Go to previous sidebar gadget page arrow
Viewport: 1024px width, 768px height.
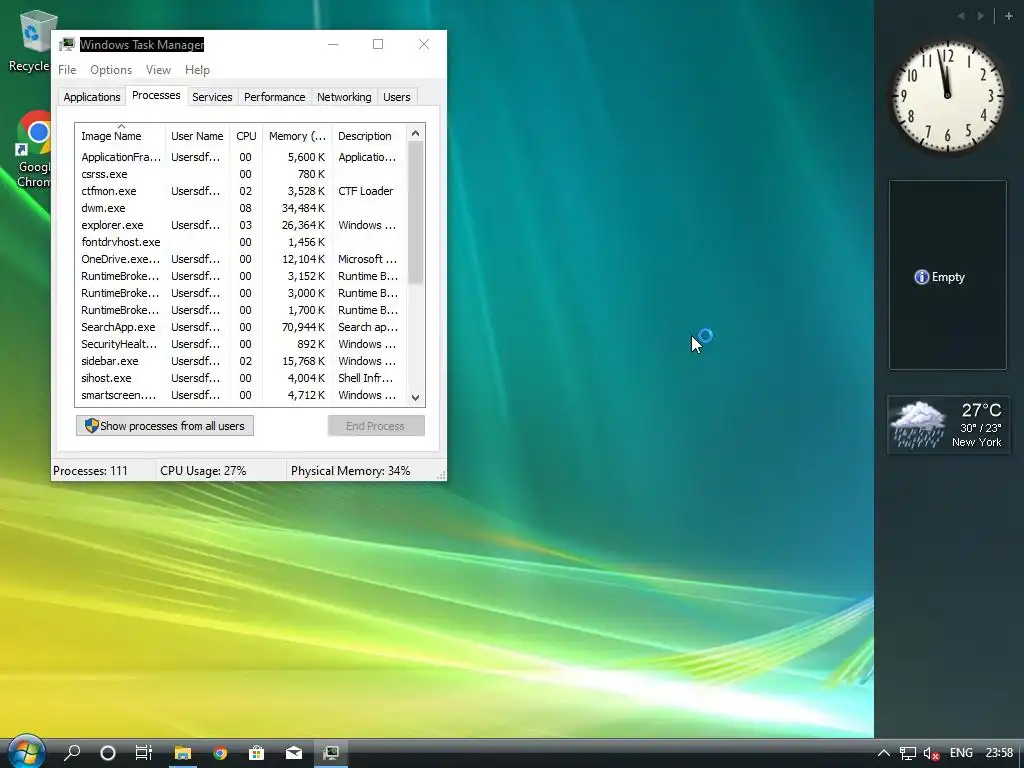pyautogui.click(x=961, y=16)
